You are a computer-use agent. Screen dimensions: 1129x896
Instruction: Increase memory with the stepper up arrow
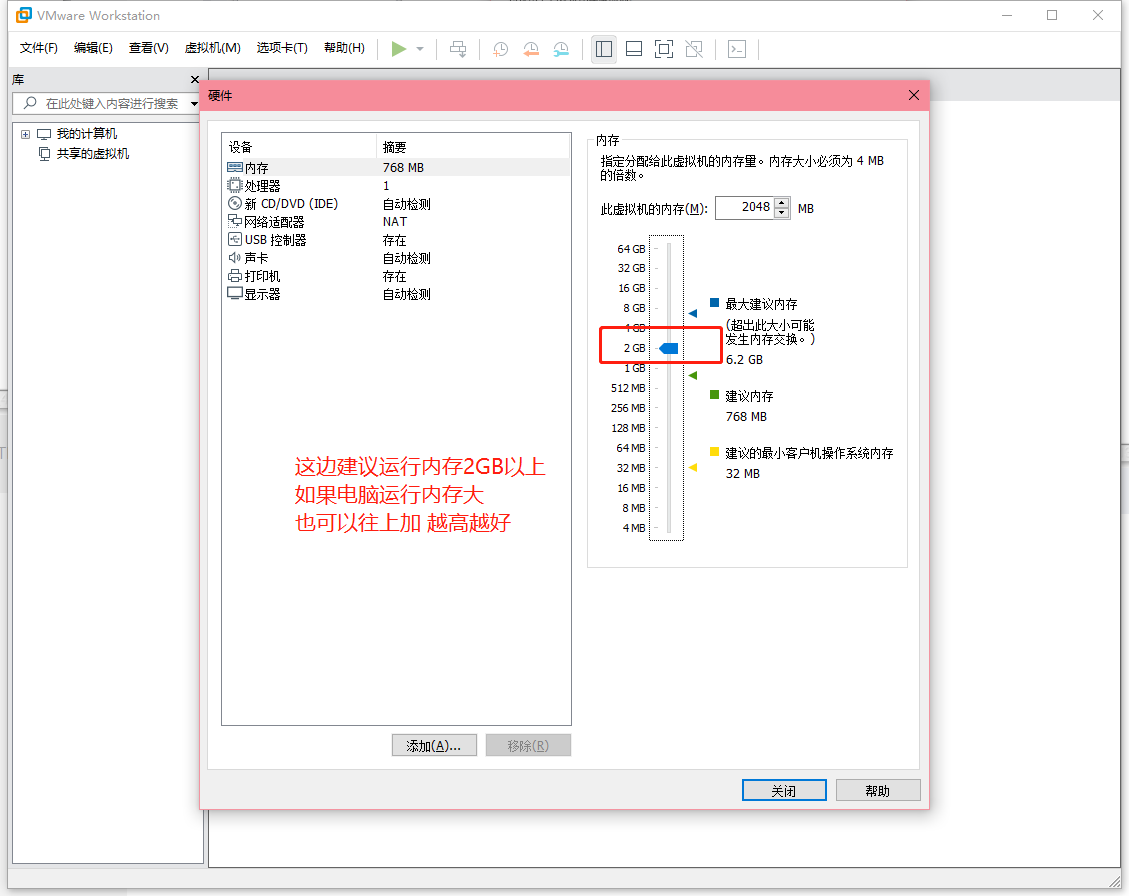pos(782,202)
